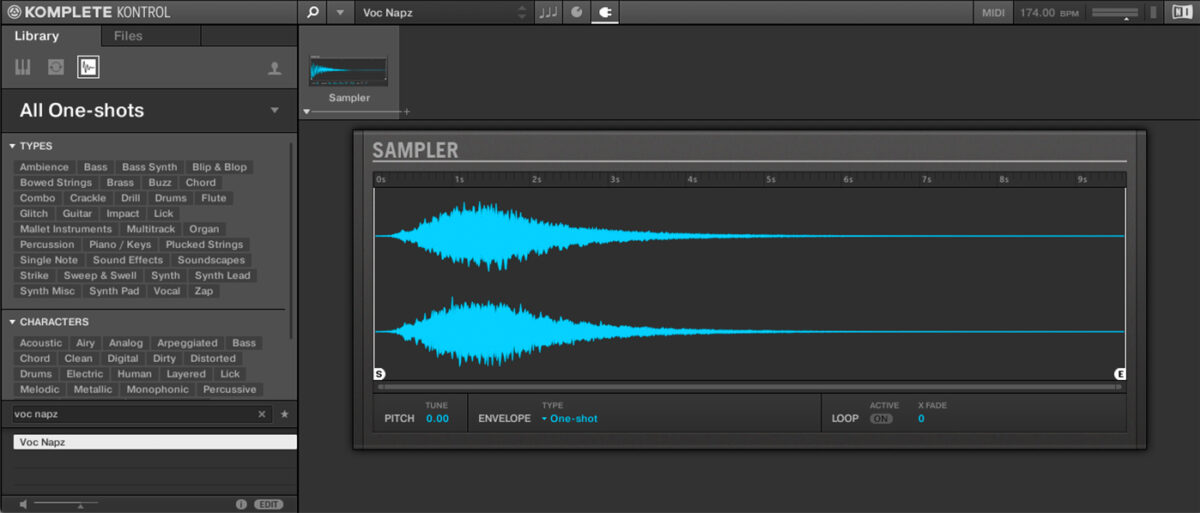Select the Sampler plug-in thumbnail

point(349,72)
